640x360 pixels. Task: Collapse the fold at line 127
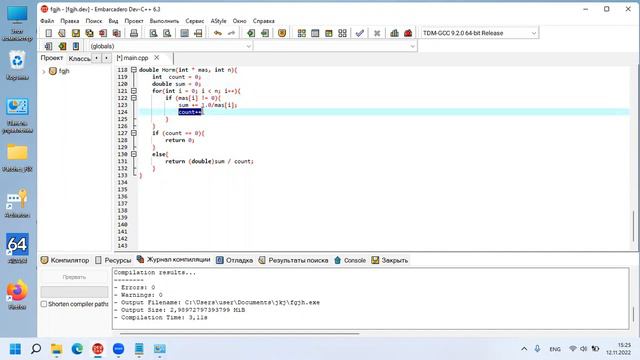133,133
